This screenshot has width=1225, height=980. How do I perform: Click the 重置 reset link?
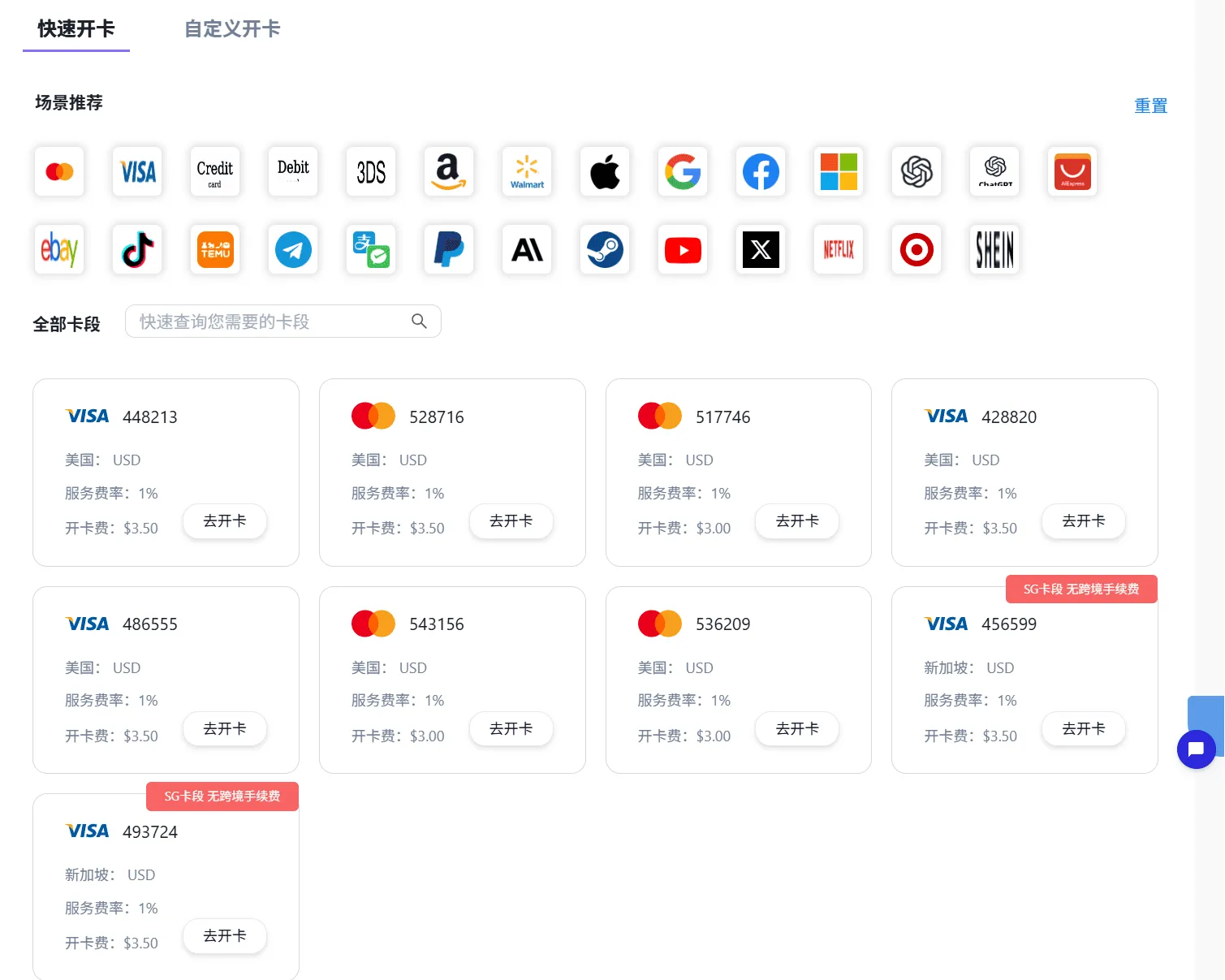(x=1150, y=106)
